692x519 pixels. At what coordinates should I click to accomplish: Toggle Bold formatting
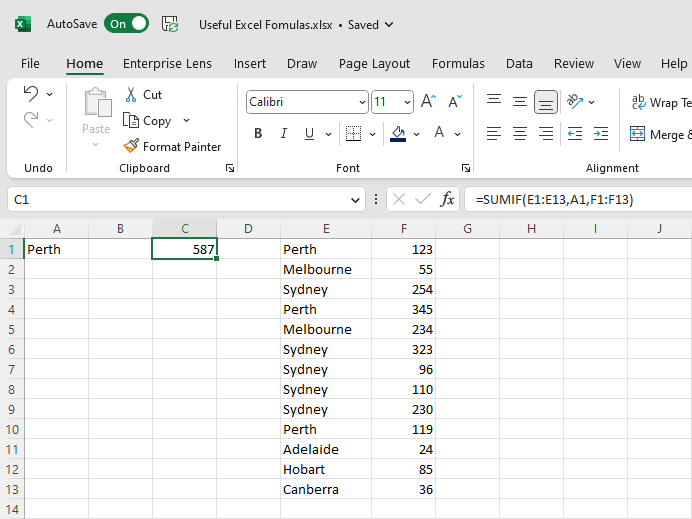[258, 134]
